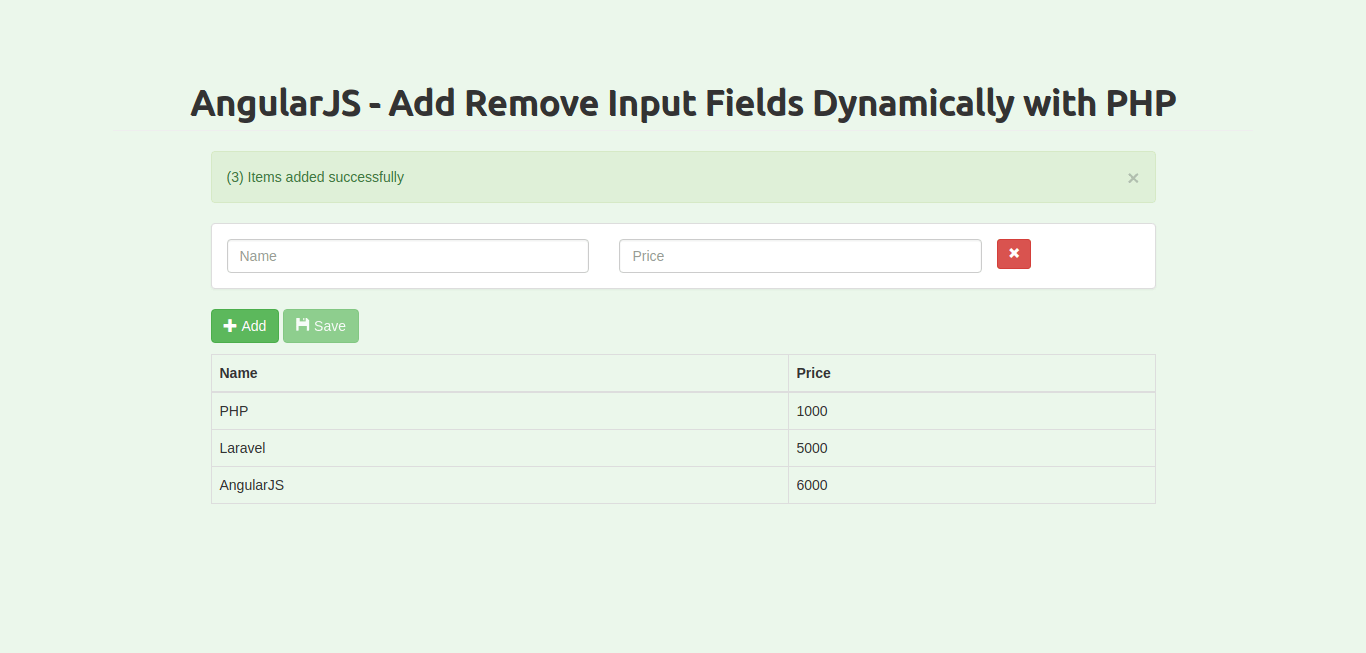This screenshot has height=653, width=1366.
Task: Click the Add button
Action: 244,325
